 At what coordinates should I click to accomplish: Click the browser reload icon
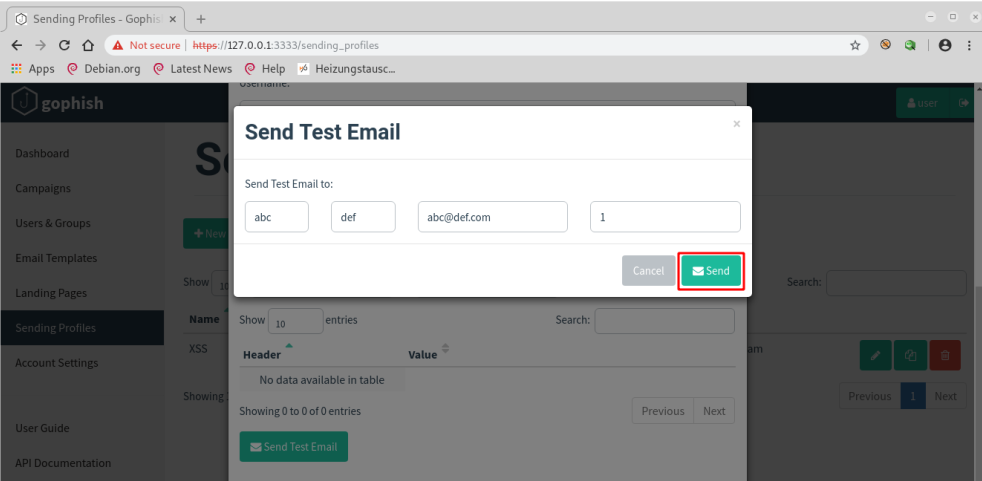pyautogui.click(x=64, y=45)
